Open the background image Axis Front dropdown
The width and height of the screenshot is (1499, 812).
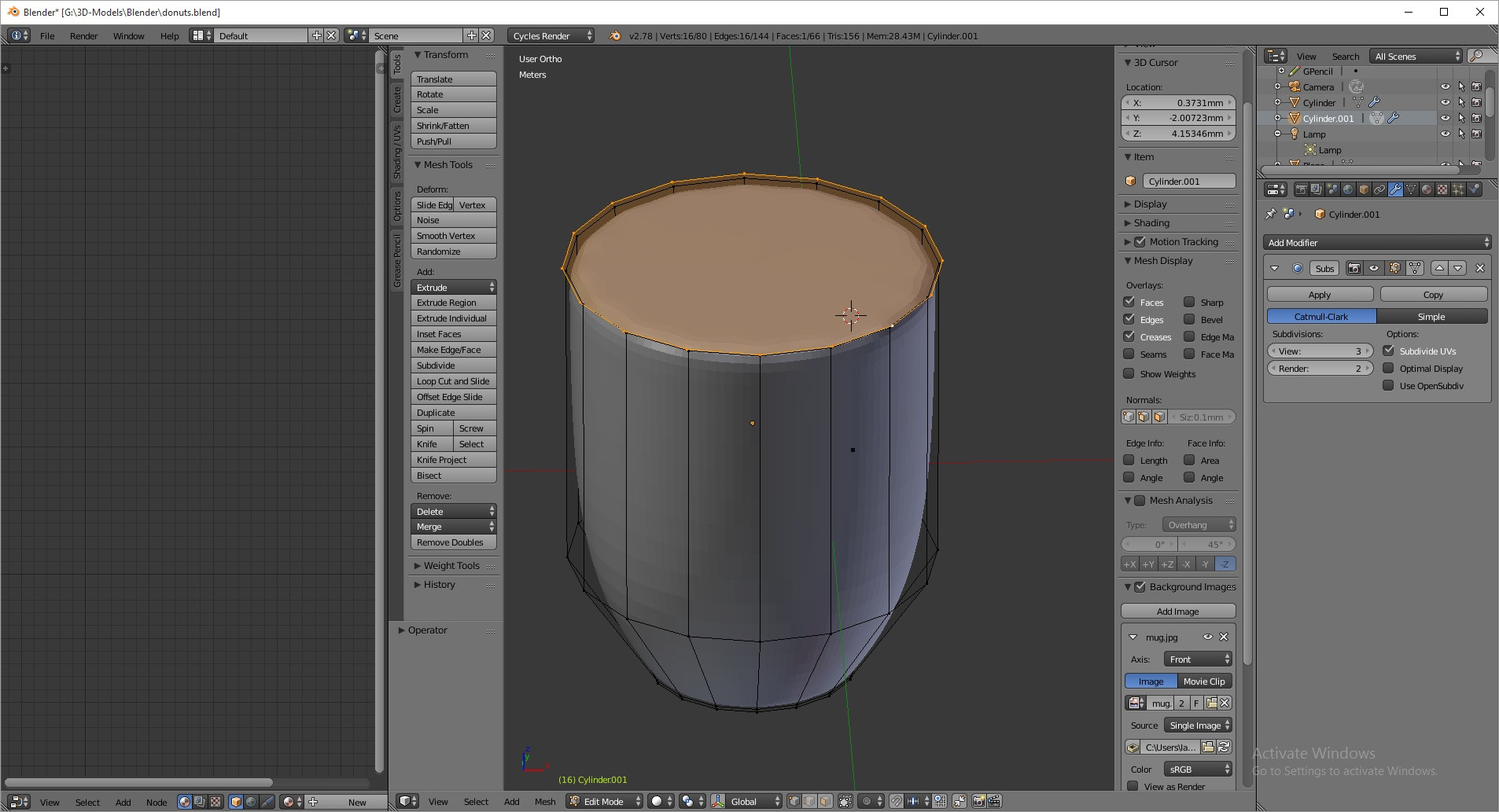point(1198,659)
